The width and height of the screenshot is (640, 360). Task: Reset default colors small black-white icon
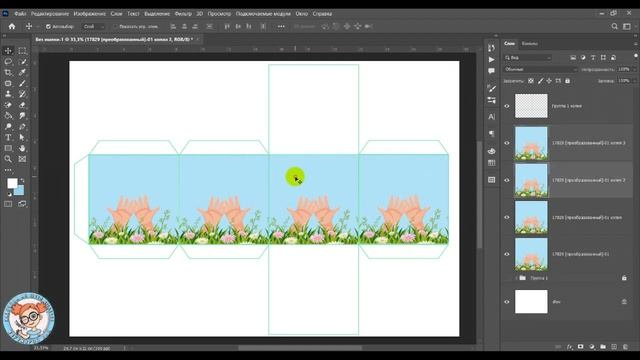click(9, 194)
